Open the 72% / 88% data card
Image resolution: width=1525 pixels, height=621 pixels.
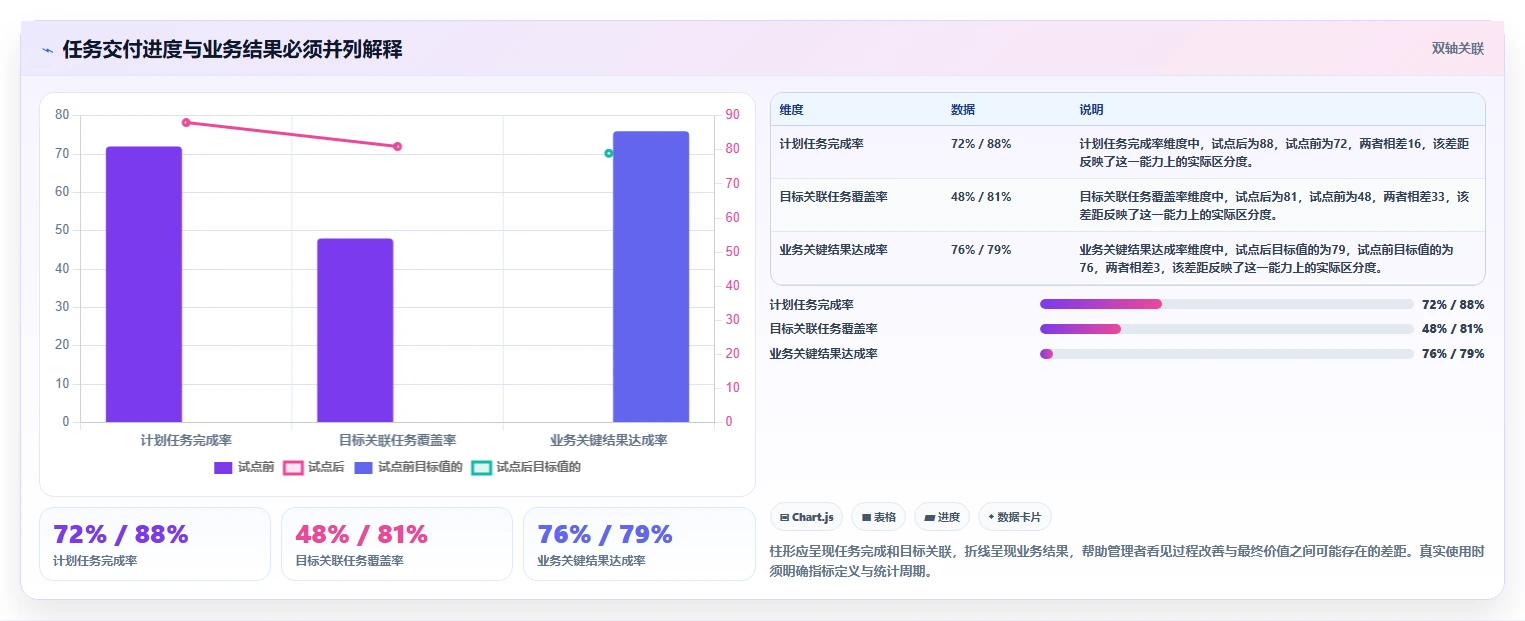(155, 544)
